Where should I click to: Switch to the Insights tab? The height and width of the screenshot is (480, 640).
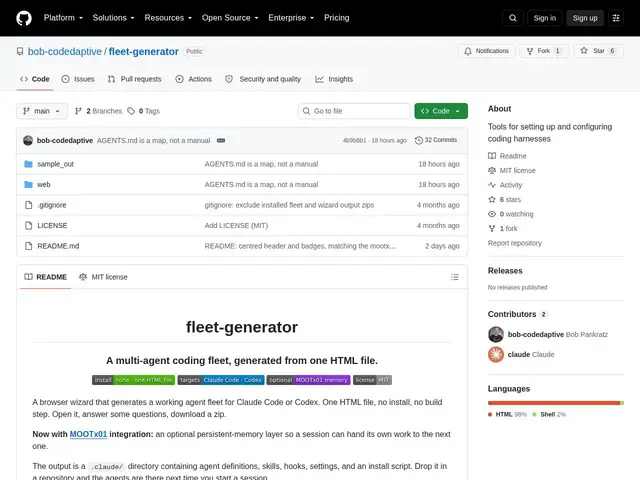coord(334,79)
